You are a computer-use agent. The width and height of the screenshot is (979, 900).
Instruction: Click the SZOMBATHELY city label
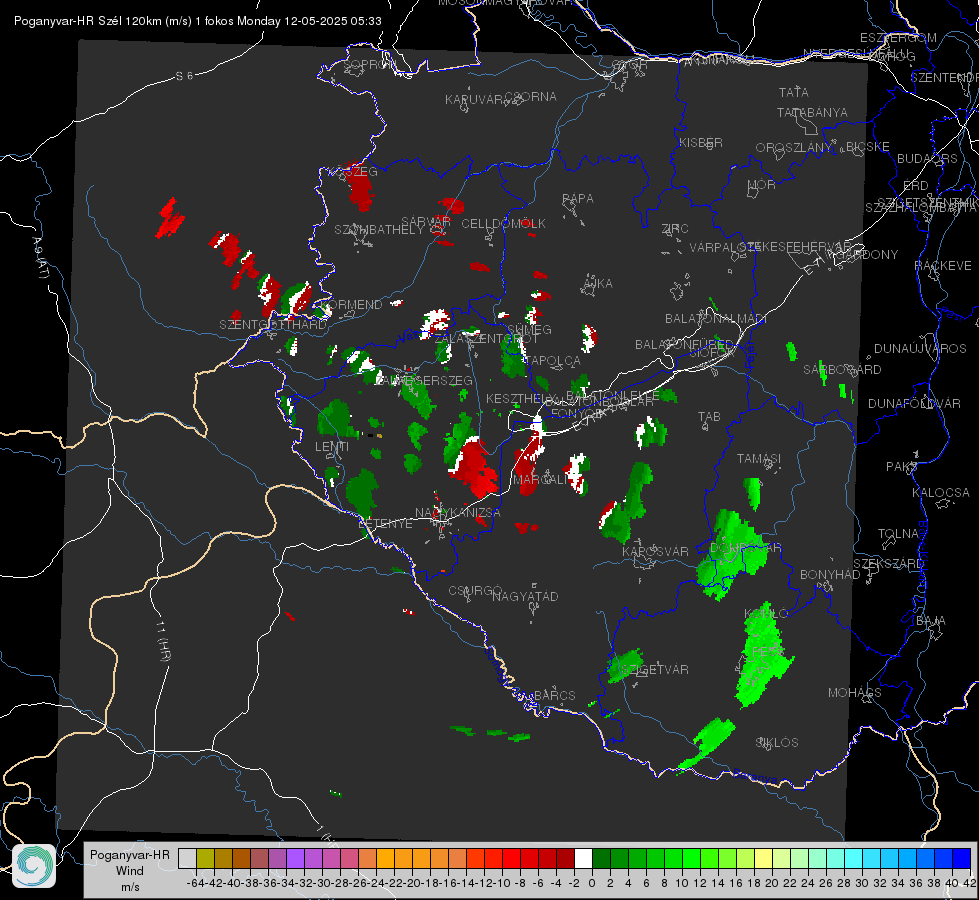(379, 230)
